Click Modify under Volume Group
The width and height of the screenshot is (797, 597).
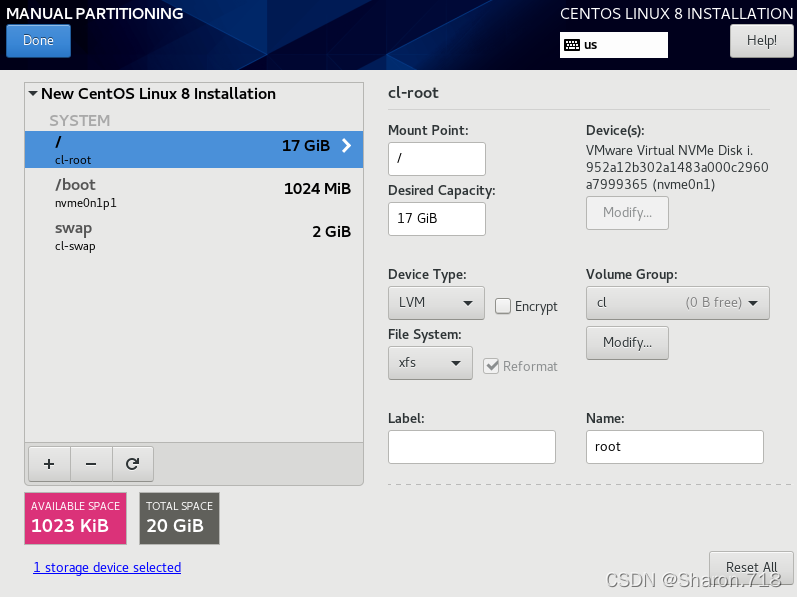pos(627,343)
